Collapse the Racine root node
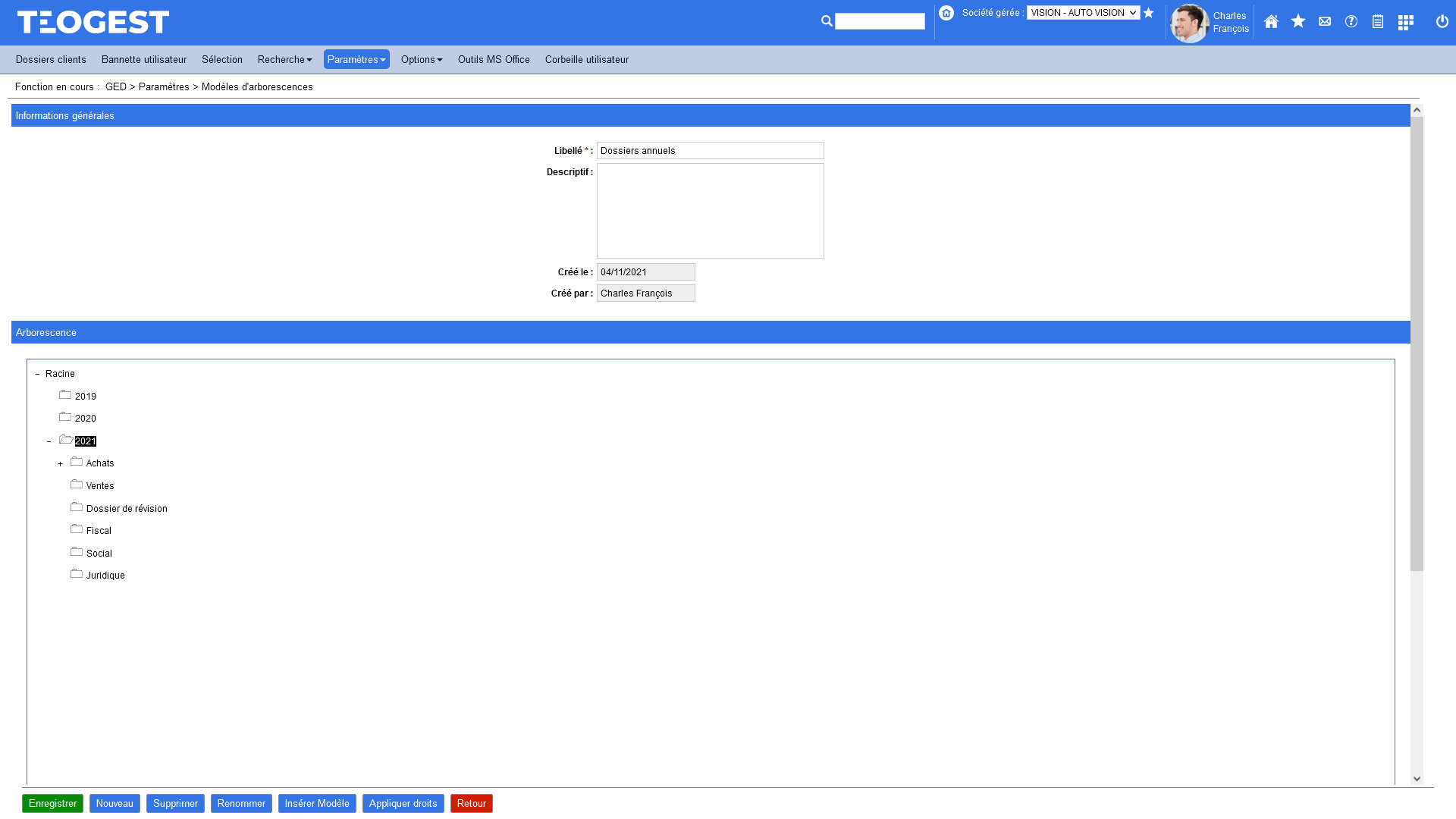Image resolution: width=1456 pixels, height=819 pixels. [38, 374]
